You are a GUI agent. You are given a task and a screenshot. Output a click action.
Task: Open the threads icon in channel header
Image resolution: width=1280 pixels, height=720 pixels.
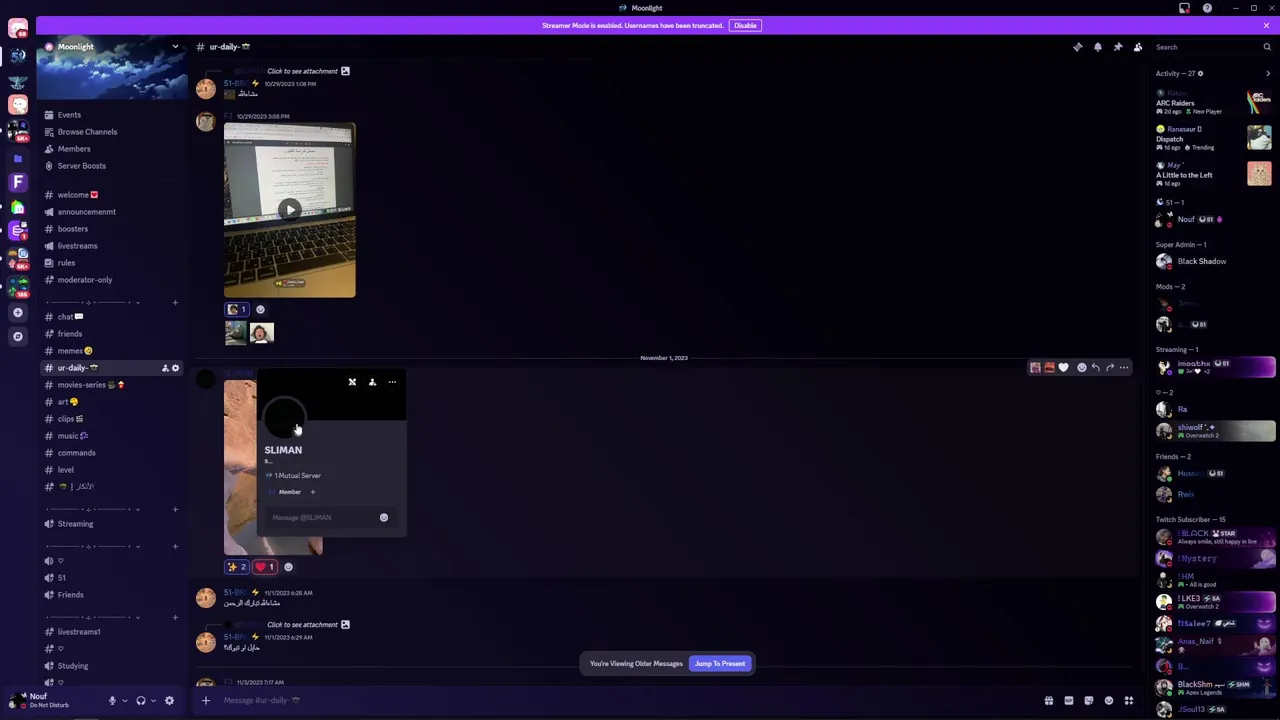[x=1077, y=47]
